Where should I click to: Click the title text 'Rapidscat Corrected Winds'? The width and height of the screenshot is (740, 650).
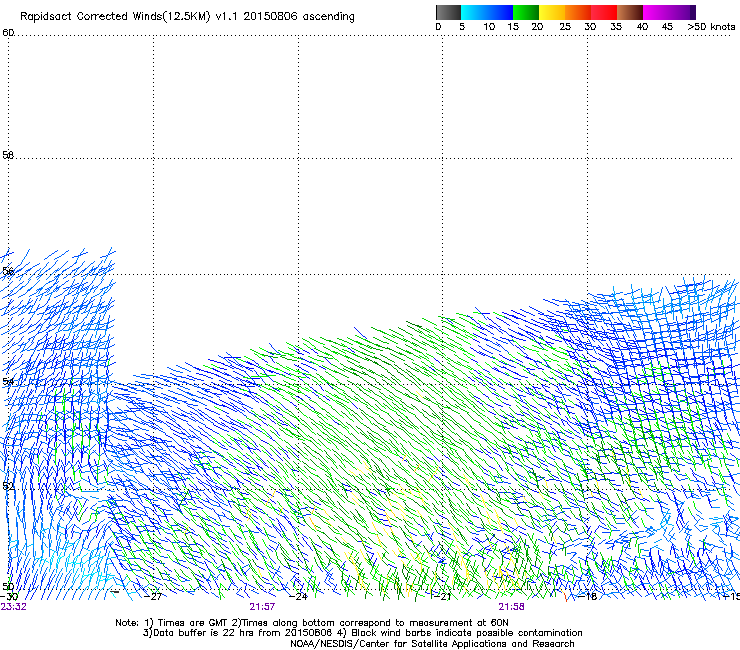point(91,17)
